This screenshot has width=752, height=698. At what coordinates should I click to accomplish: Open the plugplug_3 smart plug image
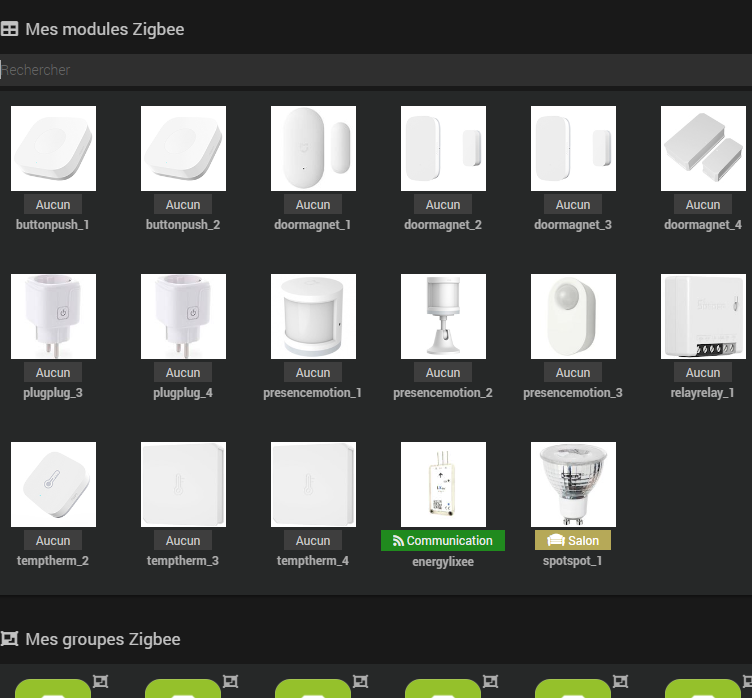click(53, 316)
